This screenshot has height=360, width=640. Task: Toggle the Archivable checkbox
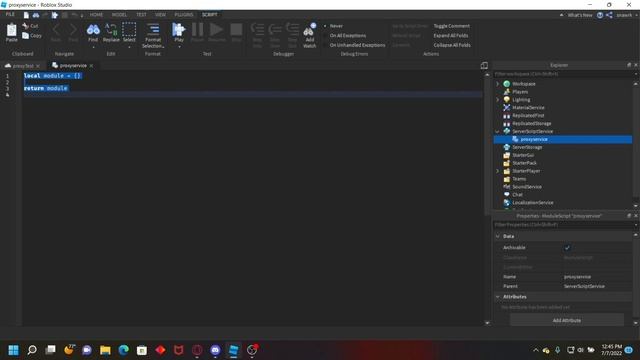[x=567, y=247]
